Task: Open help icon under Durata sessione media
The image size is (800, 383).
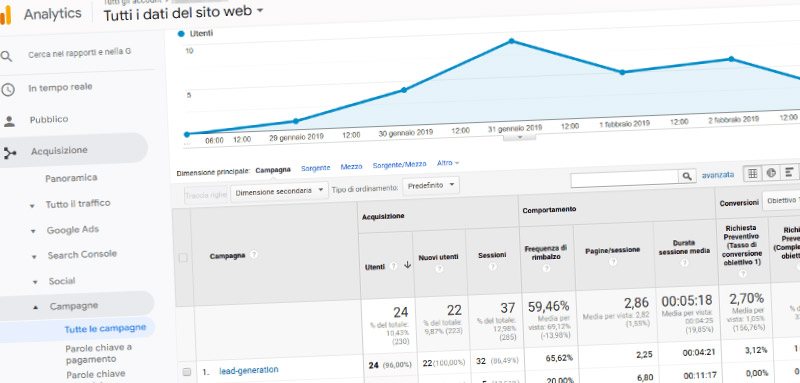Action: (685, 263)
